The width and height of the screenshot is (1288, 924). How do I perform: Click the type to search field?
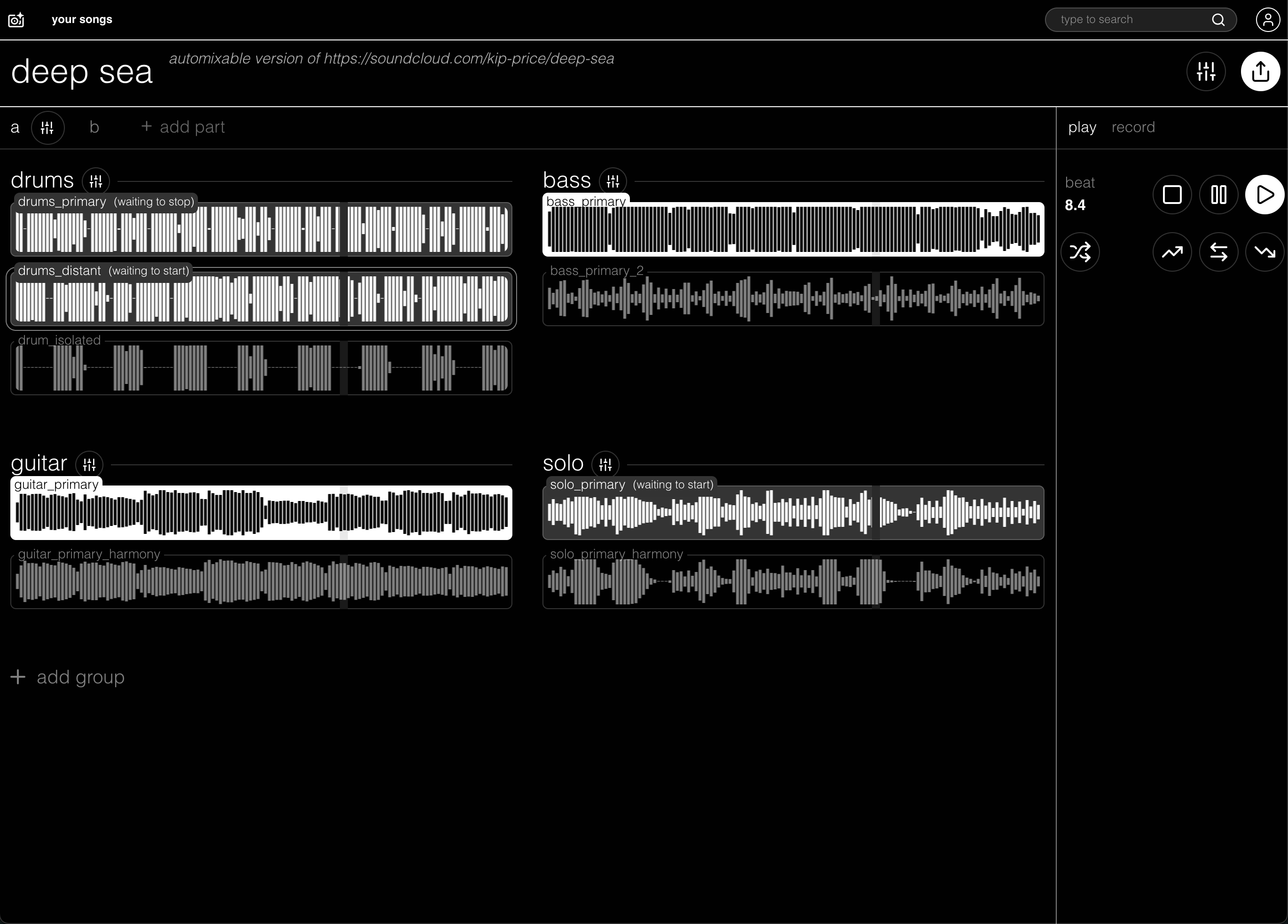[1130, 20]
